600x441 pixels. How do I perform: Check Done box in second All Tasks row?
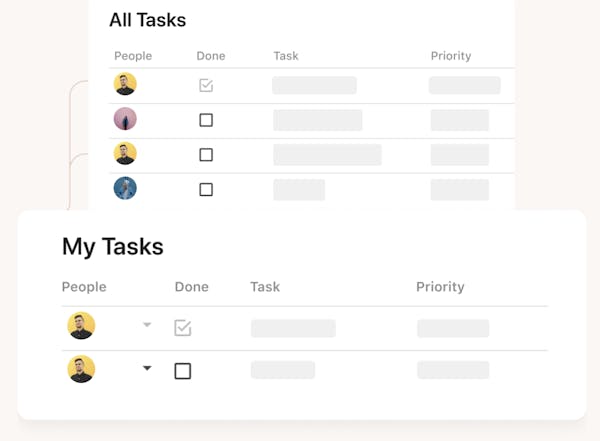206,120
